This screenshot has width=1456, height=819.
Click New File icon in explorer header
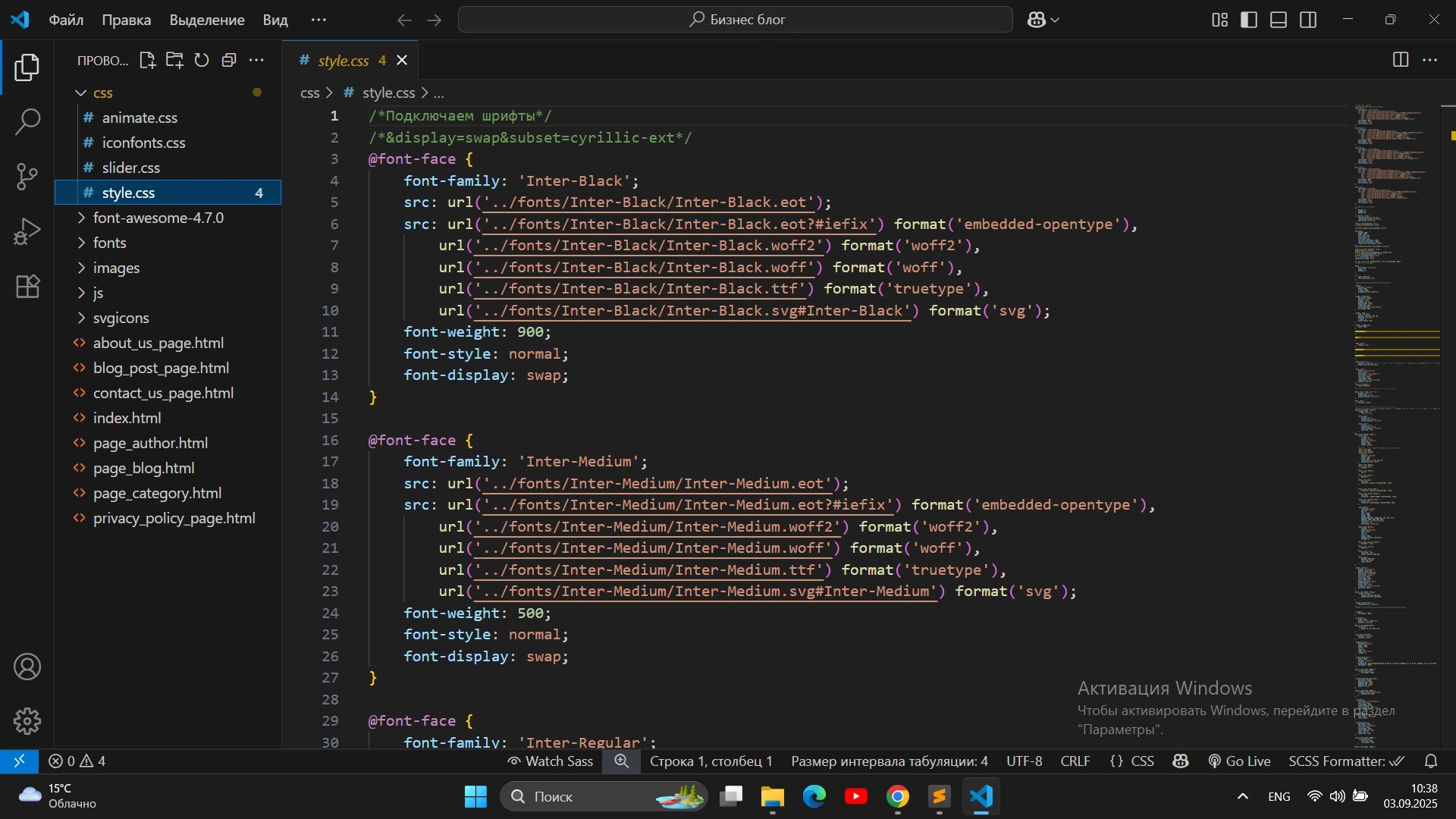pyautogui.click(x=147, y=61)
